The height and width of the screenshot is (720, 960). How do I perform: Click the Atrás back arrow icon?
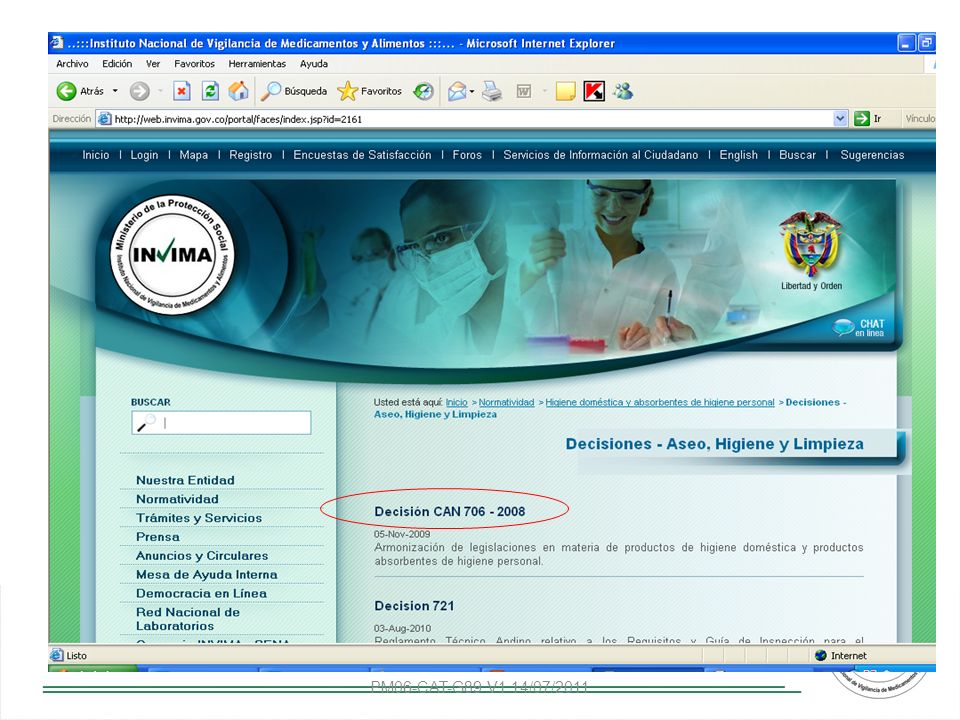click(x=66, y=91)
